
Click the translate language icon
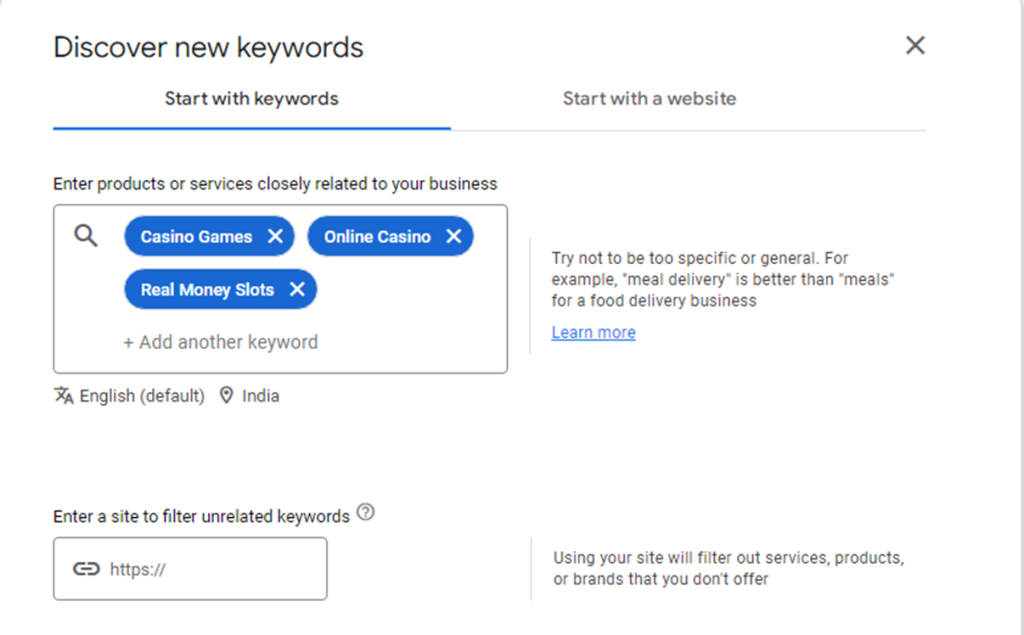click(63, 395)
